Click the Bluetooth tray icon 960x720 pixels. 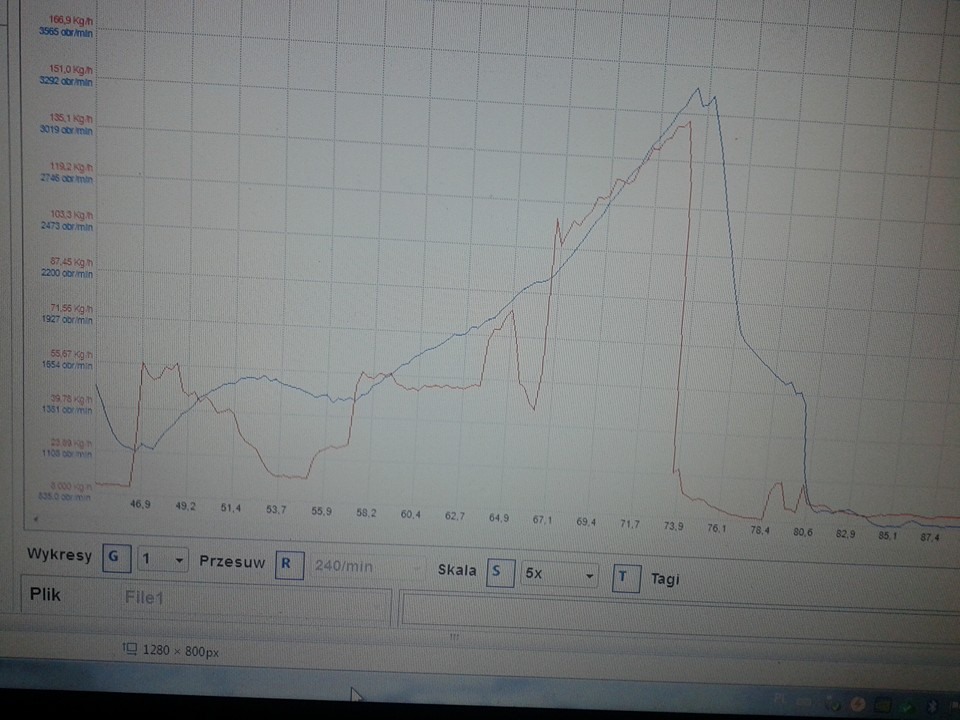(x=932, y=707)
